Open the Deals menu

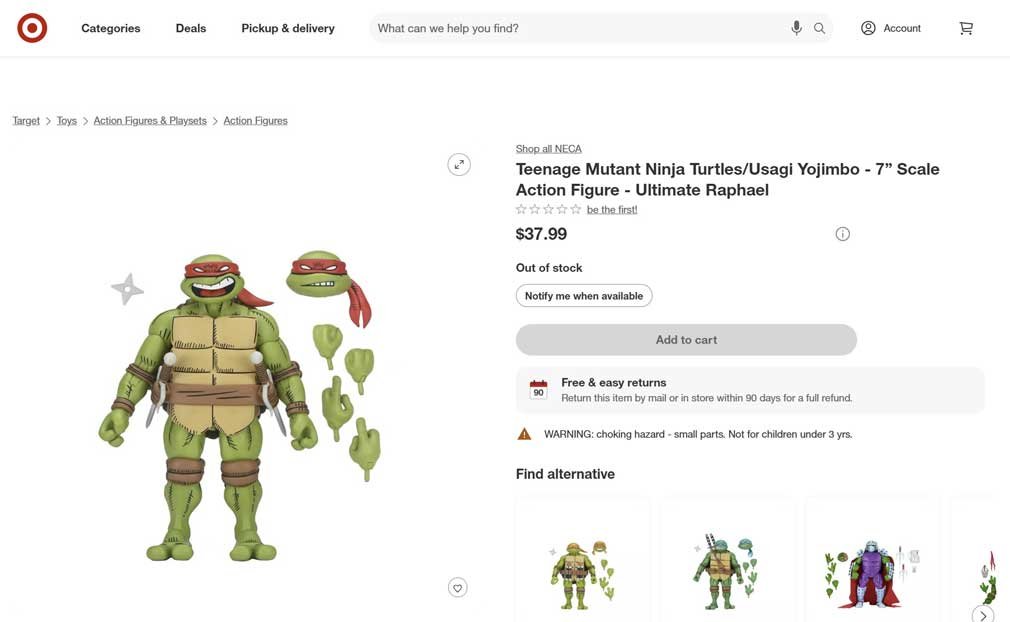pos(191,28)
